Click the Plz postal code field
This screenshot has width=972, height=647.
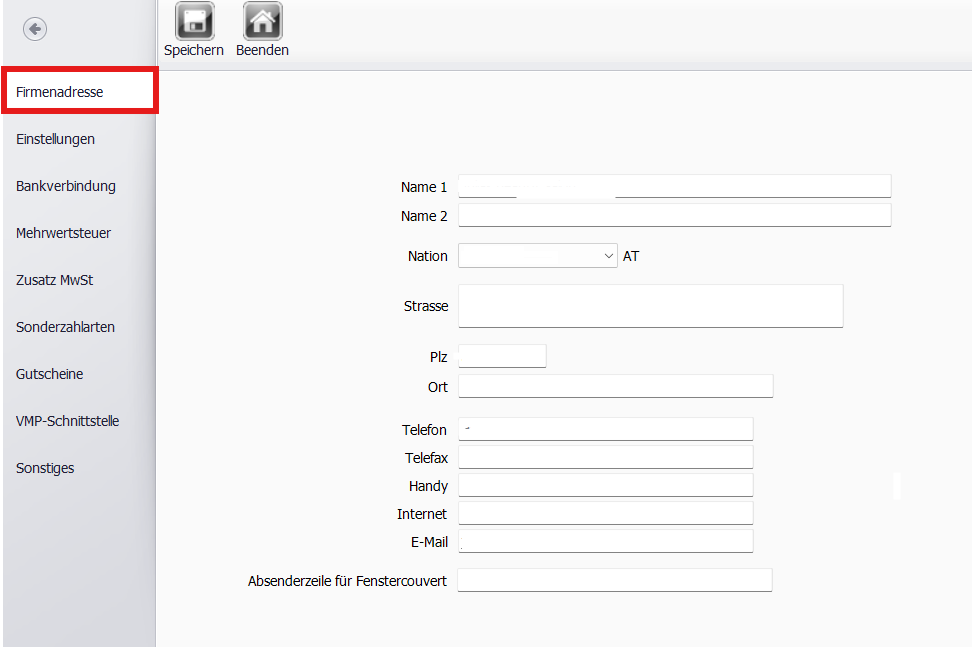502,357
